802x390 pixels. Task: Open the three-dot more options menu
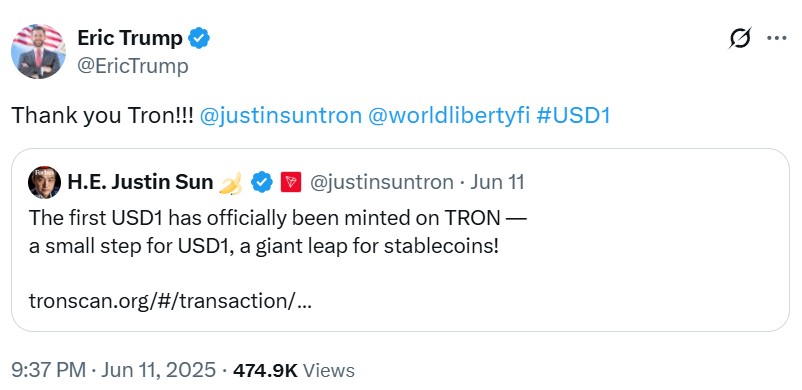coord(777,38)
